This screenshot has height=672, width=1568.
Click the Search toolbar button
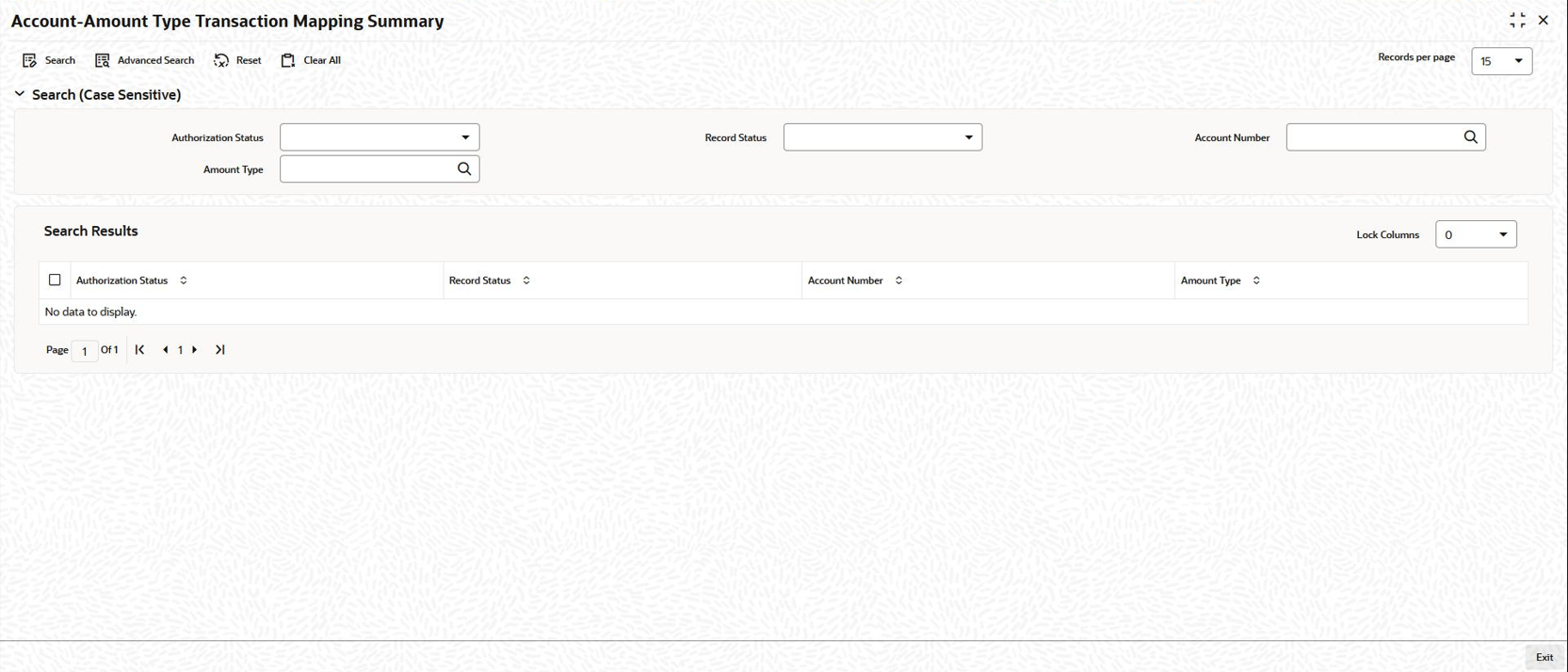(49, 60)
